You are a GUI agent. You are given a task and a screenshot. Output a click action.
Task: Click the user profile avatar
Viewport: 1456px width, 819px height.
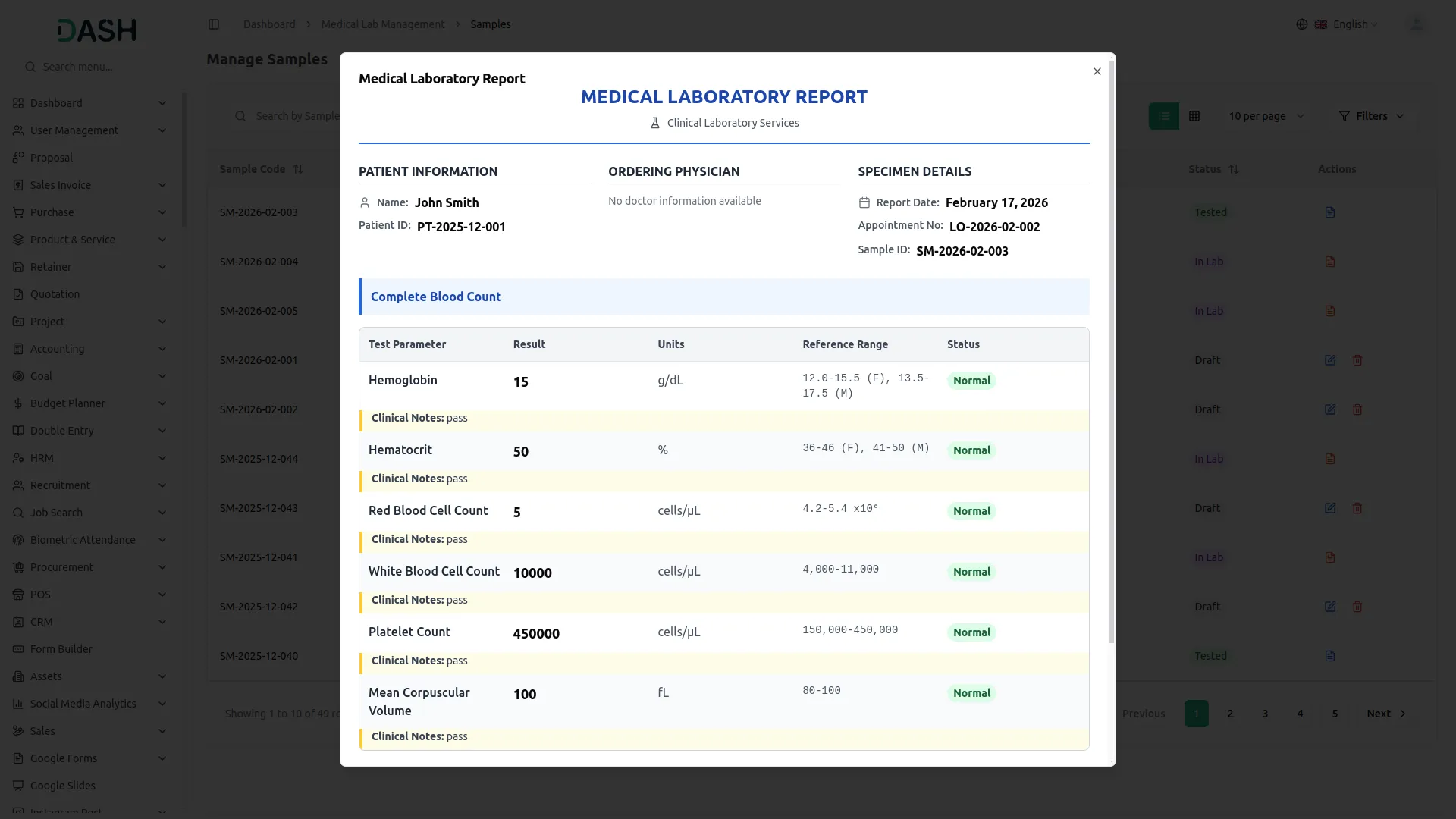click(1417, 24)
